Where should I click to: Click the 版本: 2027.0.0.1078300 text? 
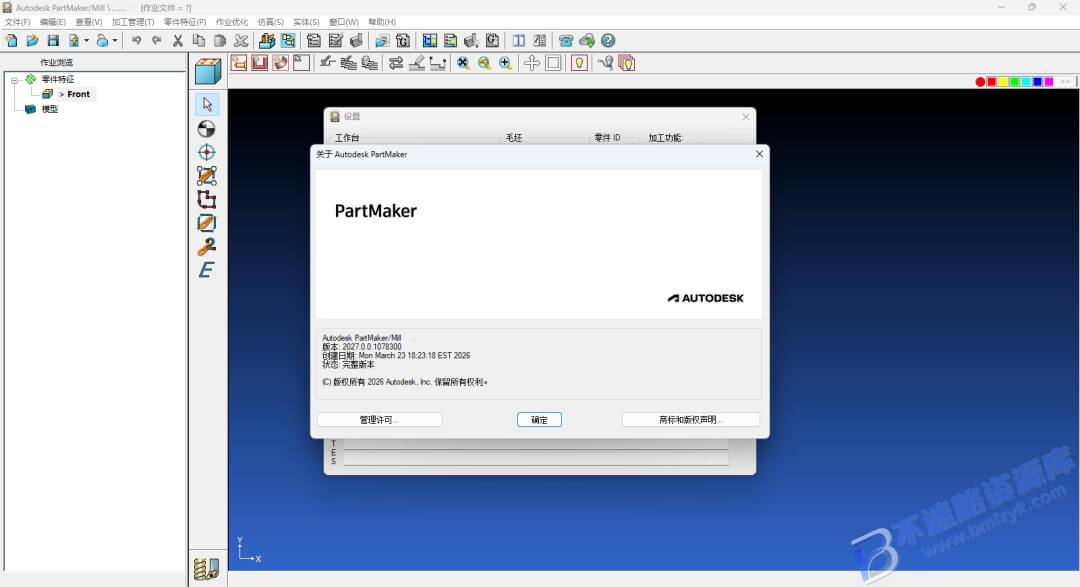(362, 347)
